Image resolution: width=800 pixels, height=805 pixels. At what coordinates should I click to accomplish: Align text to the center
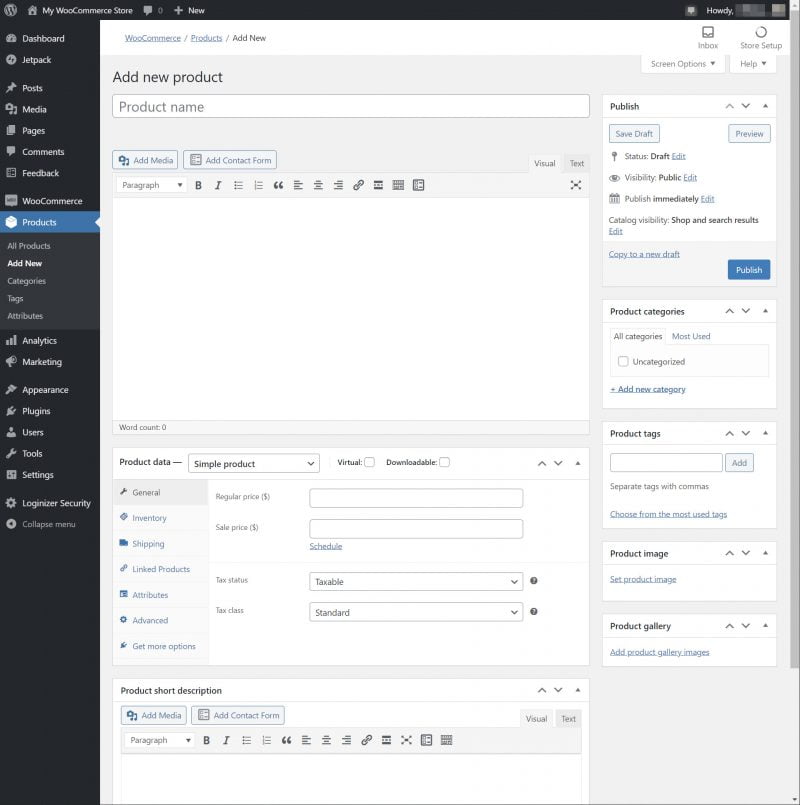[318, 185]
